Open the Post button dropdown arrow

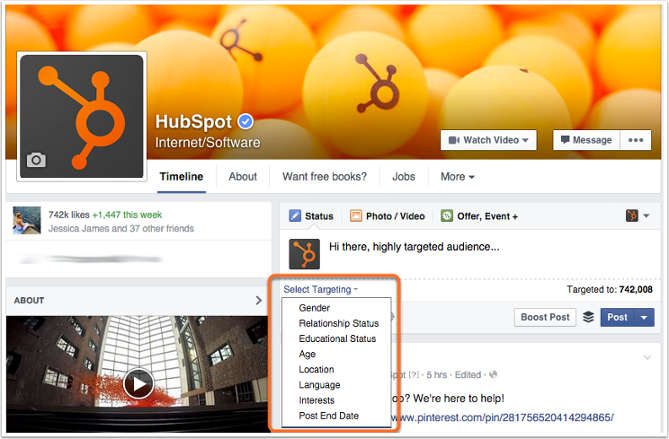click(644, 317)
